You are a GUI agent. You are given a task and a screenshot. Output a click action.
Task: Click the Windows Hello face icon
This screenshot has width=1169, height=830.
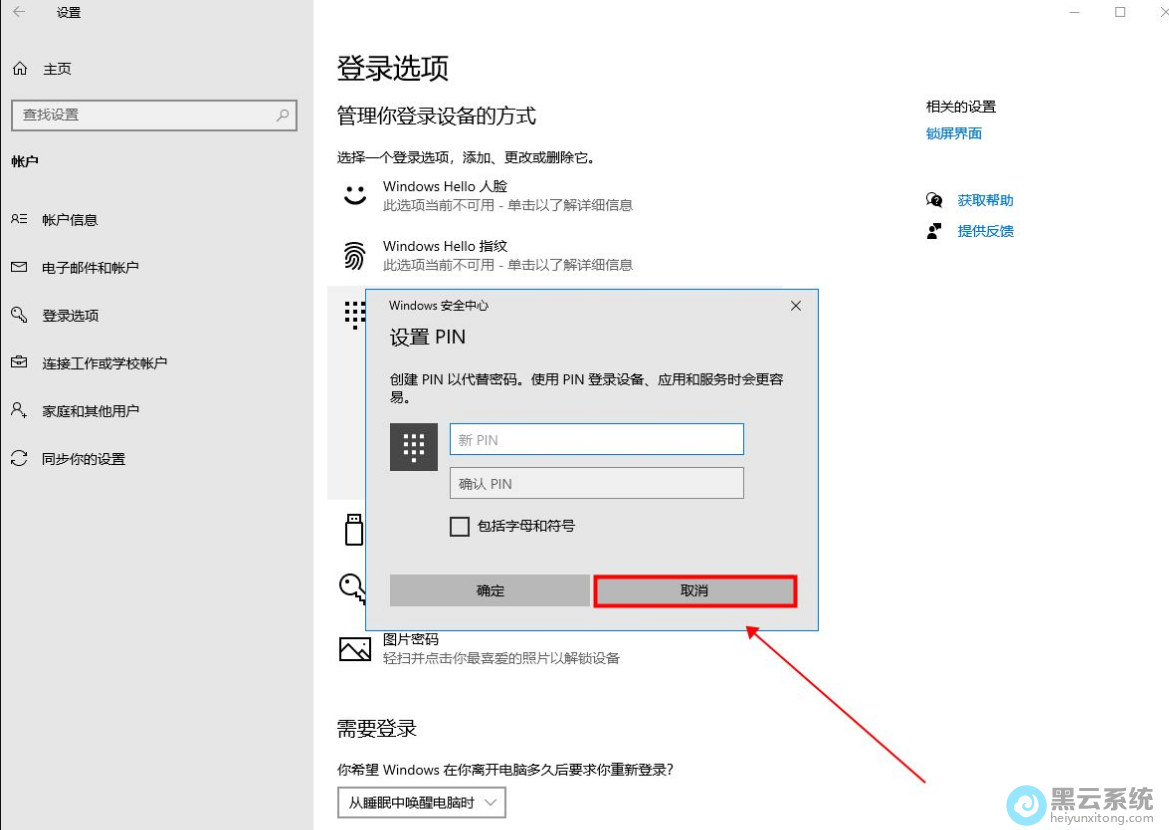coord(355,195)
